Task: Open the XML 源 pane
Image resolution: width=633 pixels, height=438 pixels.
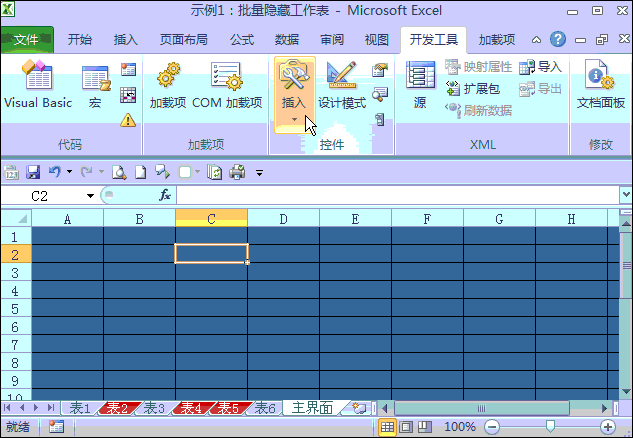Action: point(420,85)
